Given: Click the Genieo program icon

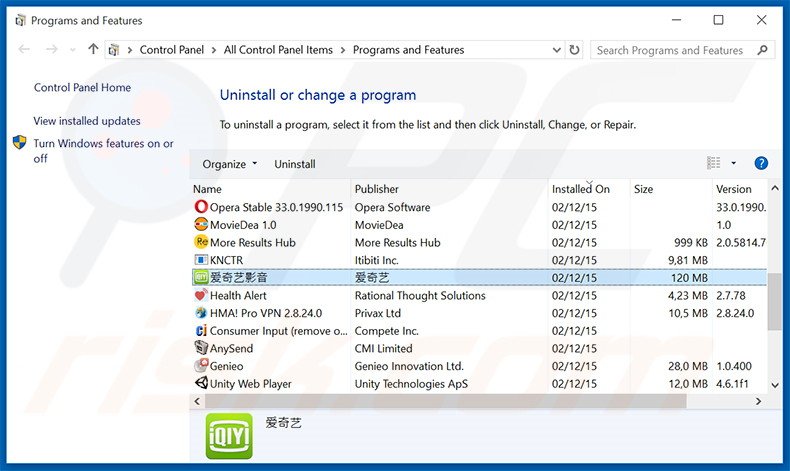Looking at the screenshot, I should click(x=201, y=366).
